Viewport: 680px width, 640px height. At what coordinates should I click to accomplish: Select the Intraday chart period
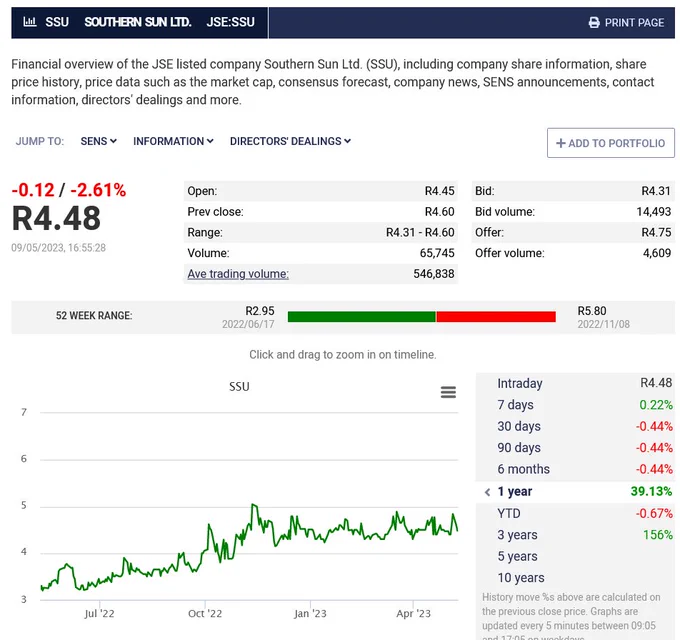[x=520, y=383]
